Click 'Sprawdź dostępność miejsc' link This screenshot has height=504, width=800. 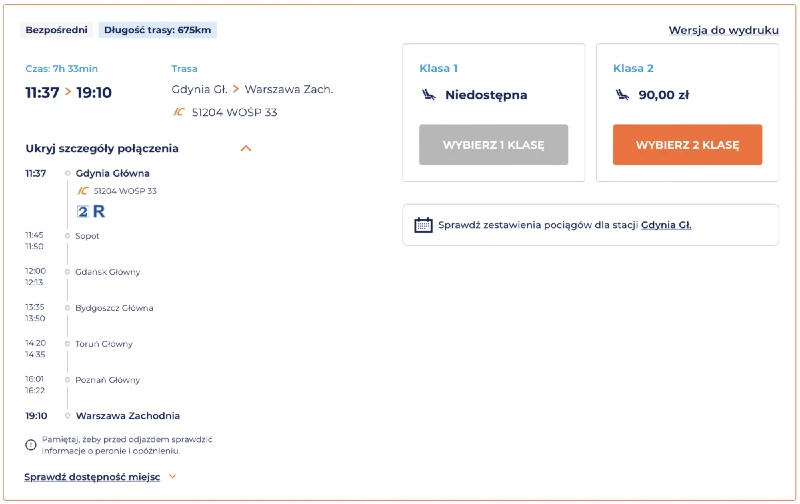click(x=92, y=477)
